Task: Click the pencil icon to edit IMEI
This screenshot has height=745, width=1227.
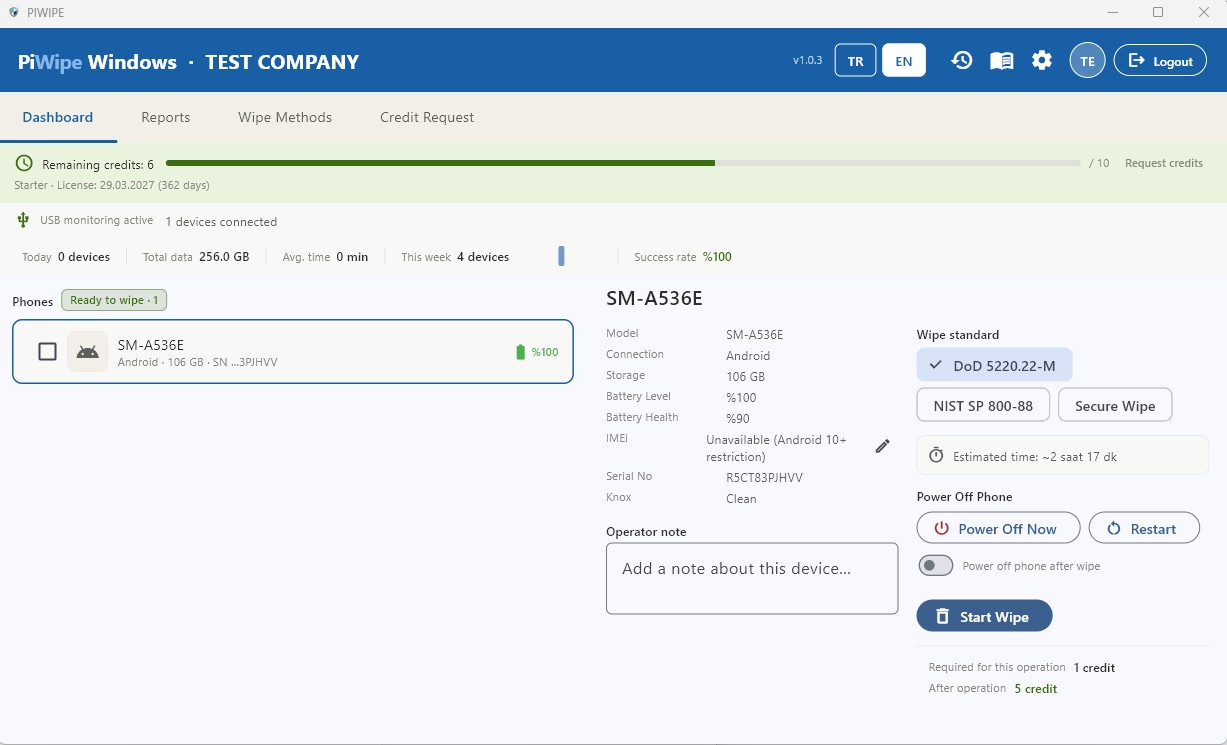Action: point(882,447)
